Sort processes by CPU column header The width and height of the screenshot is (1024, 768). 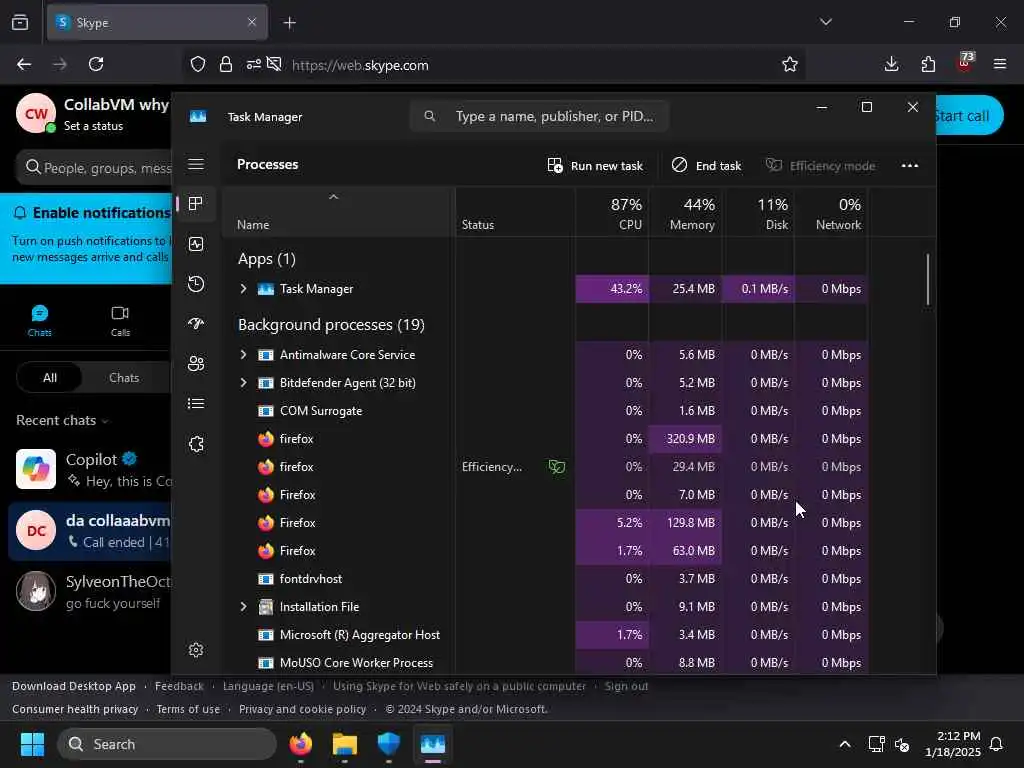point(613,213)
